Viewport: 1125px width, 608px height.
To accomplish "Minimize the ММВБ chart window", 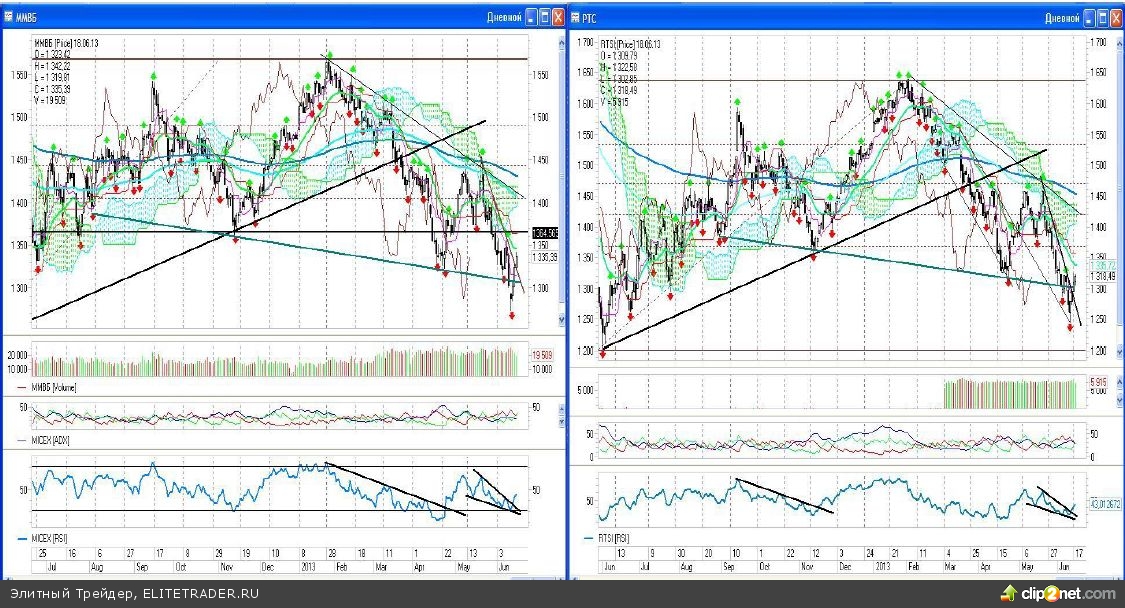I will point(528,17).
